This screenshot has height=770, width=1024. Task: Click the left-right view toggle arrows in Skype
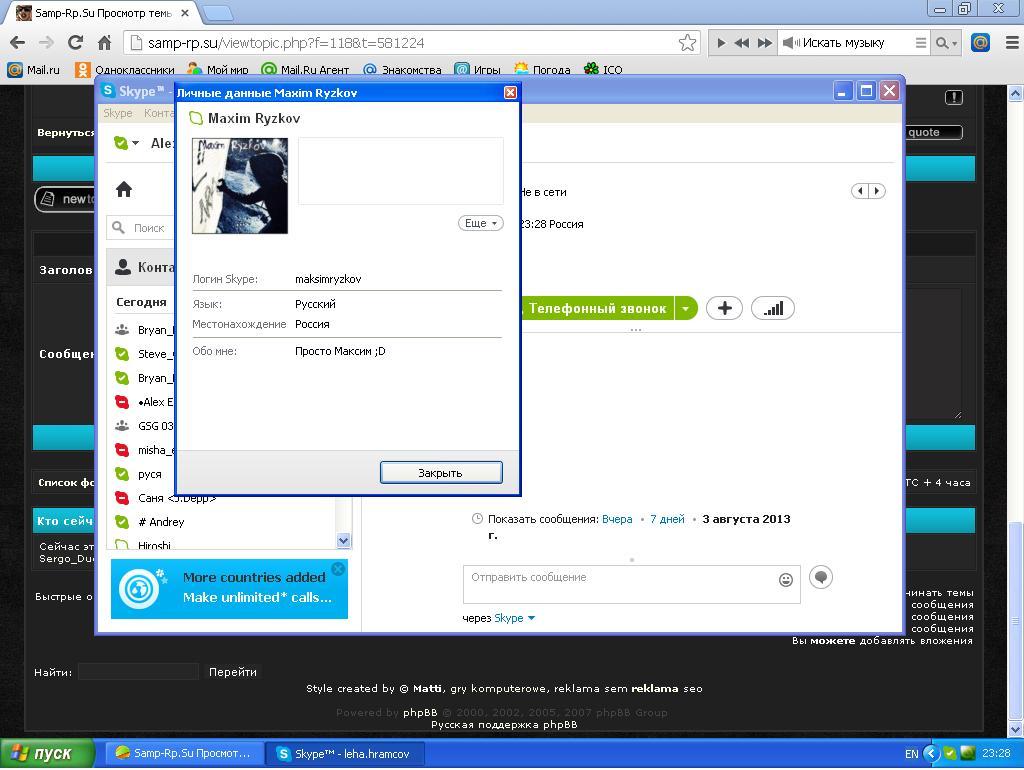pos(869,191)
